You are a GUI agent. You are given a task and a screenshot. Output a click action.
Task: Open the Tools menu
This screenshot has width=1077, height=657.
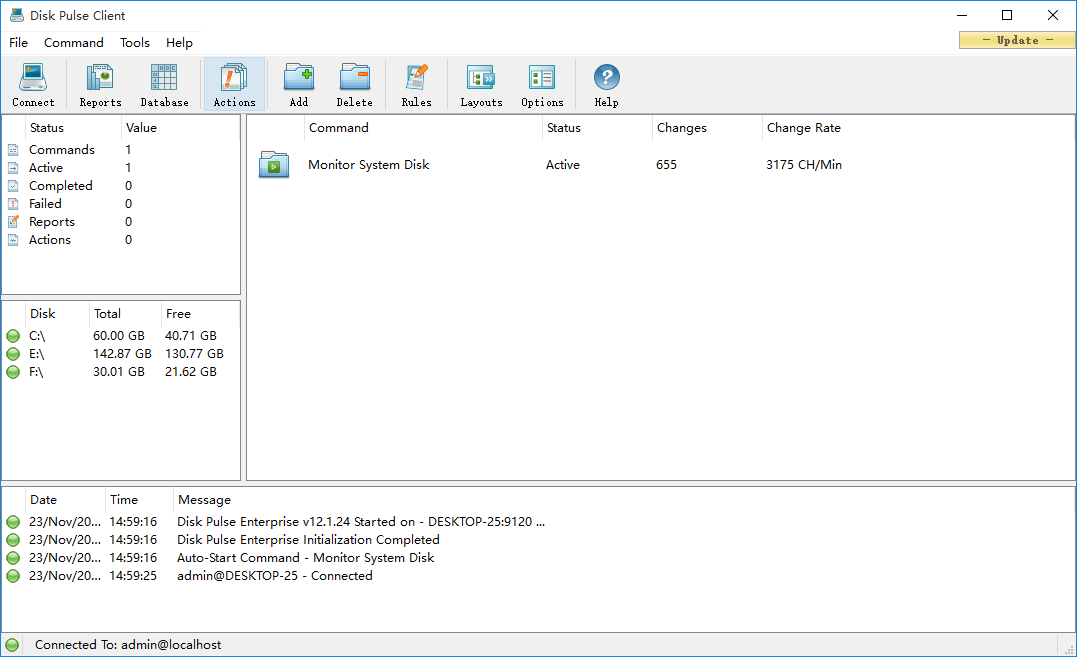tap(135, 43)
